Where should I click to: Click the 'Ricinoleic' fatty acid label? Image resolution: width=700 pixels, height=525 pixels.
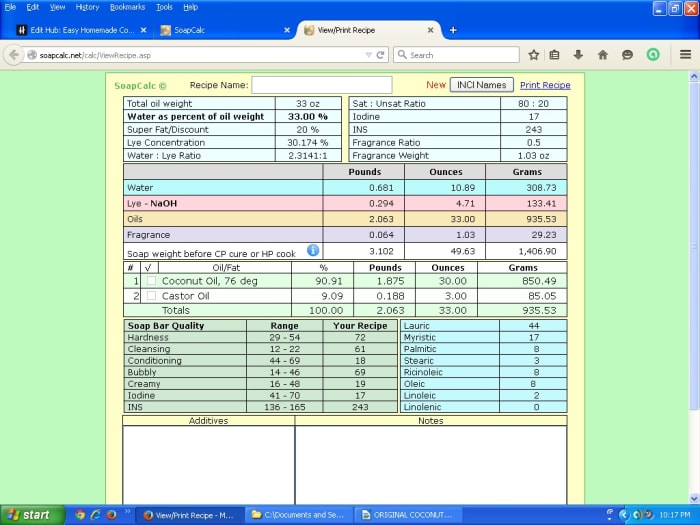pos(423,372)
